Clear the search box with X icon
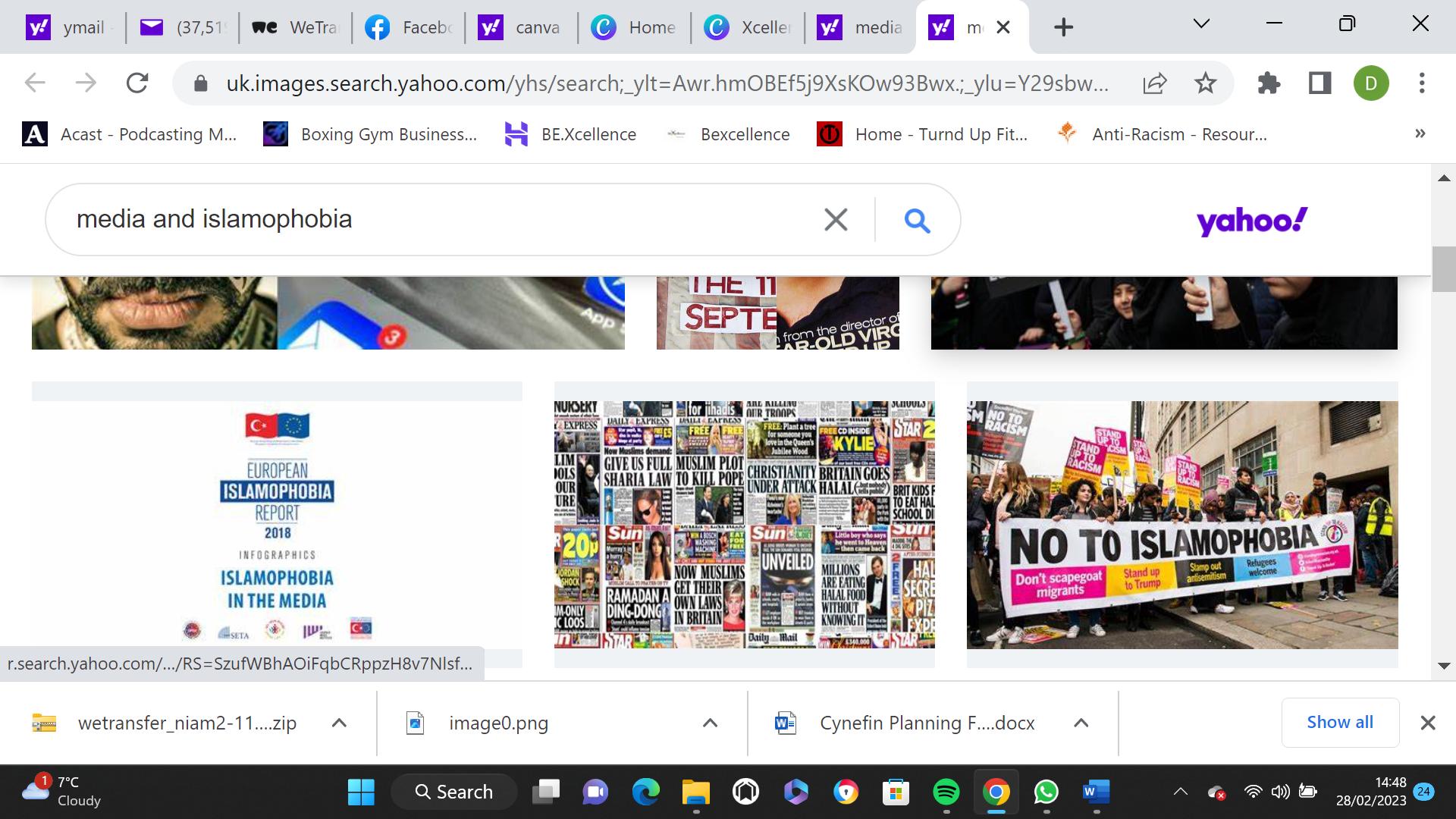This screenshot has height=819, width=1456. pos(835,220)
